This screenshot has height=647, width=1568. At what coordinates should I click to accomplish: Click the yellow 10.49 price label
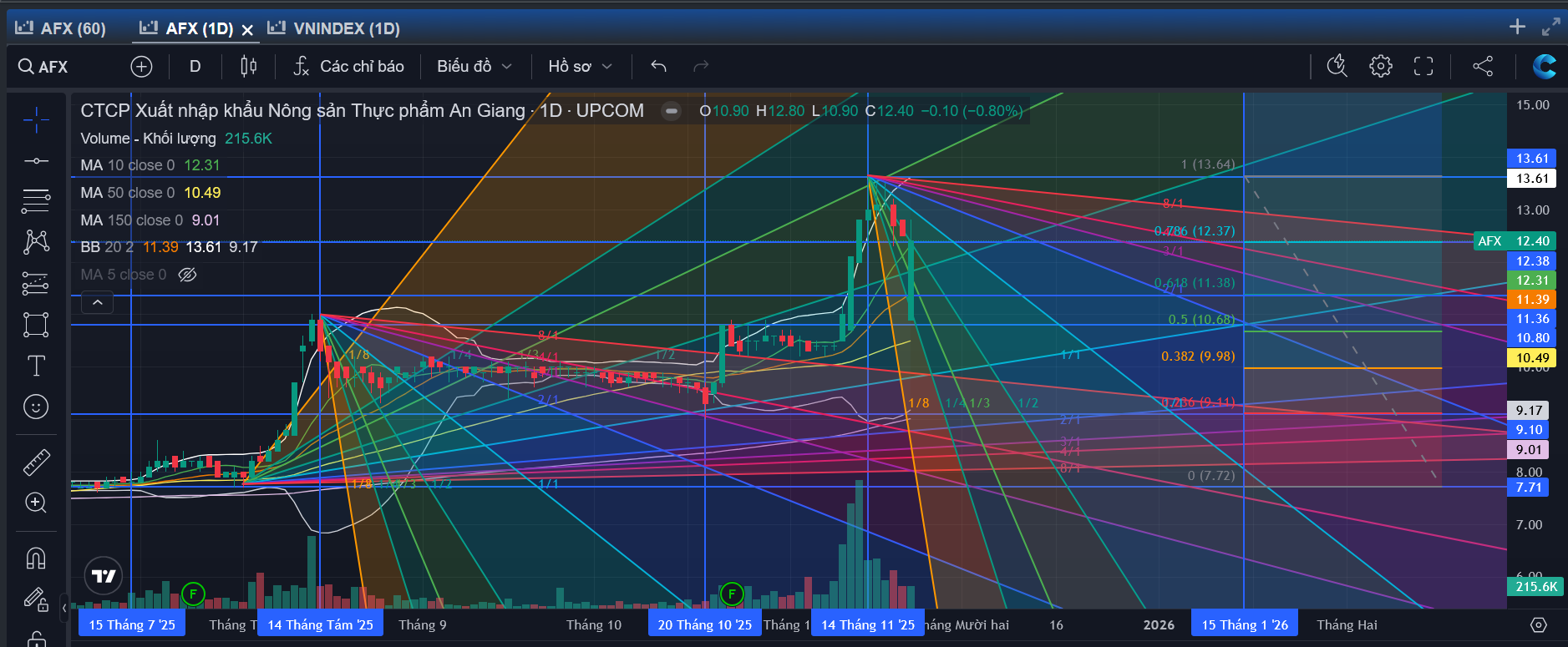(1532, 357)
